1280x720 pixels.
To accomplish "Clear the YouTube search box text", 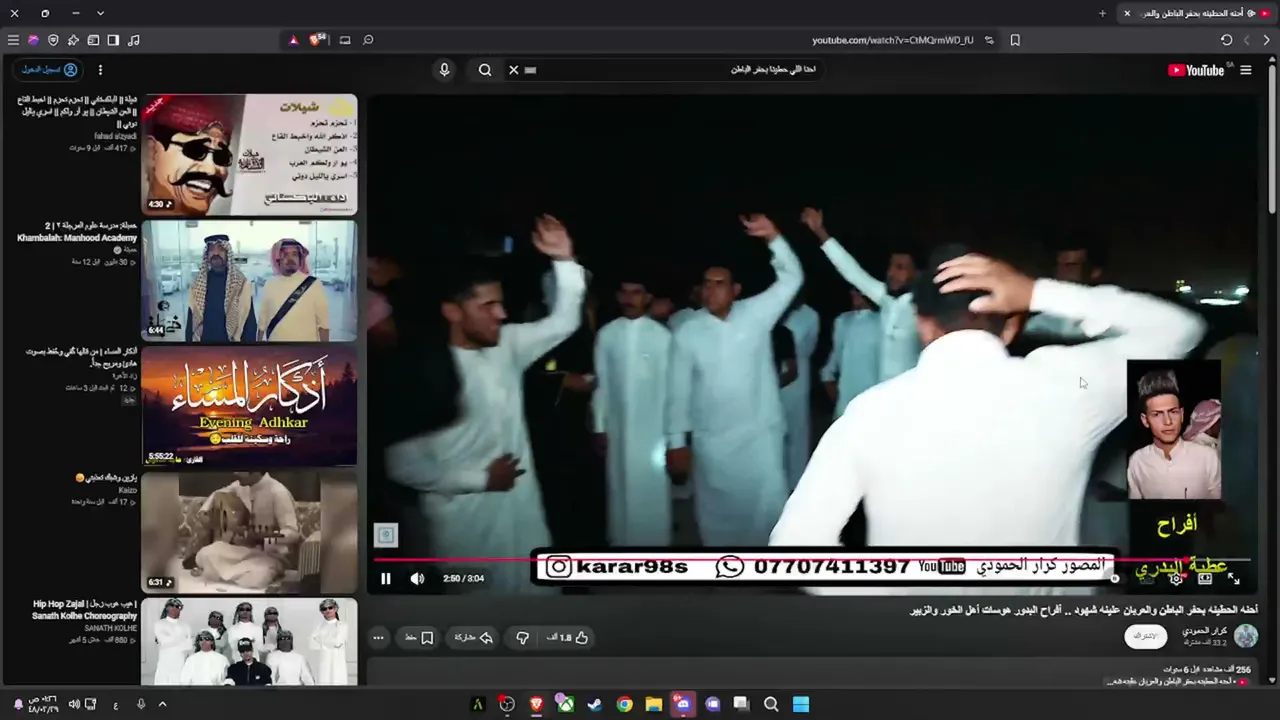I will point(514,70).
